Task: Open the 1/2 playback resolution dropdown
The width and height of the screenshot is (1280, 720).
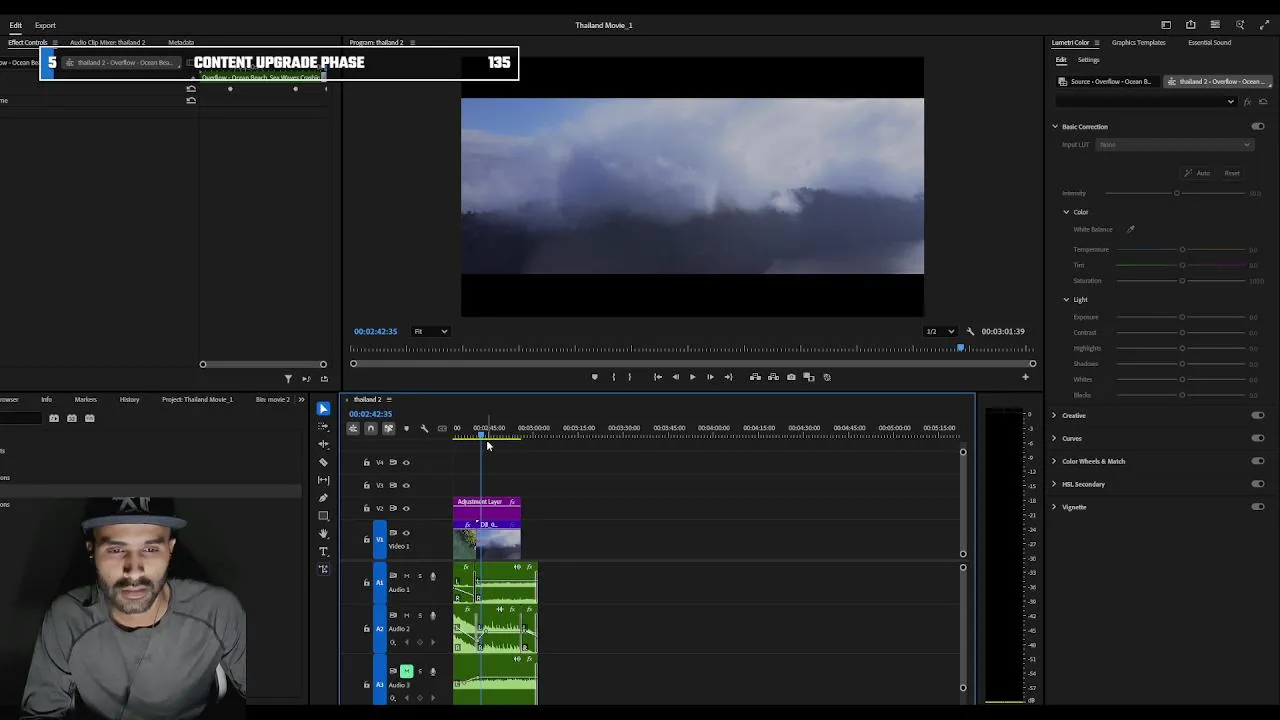Action: click(x=941, y=331)
